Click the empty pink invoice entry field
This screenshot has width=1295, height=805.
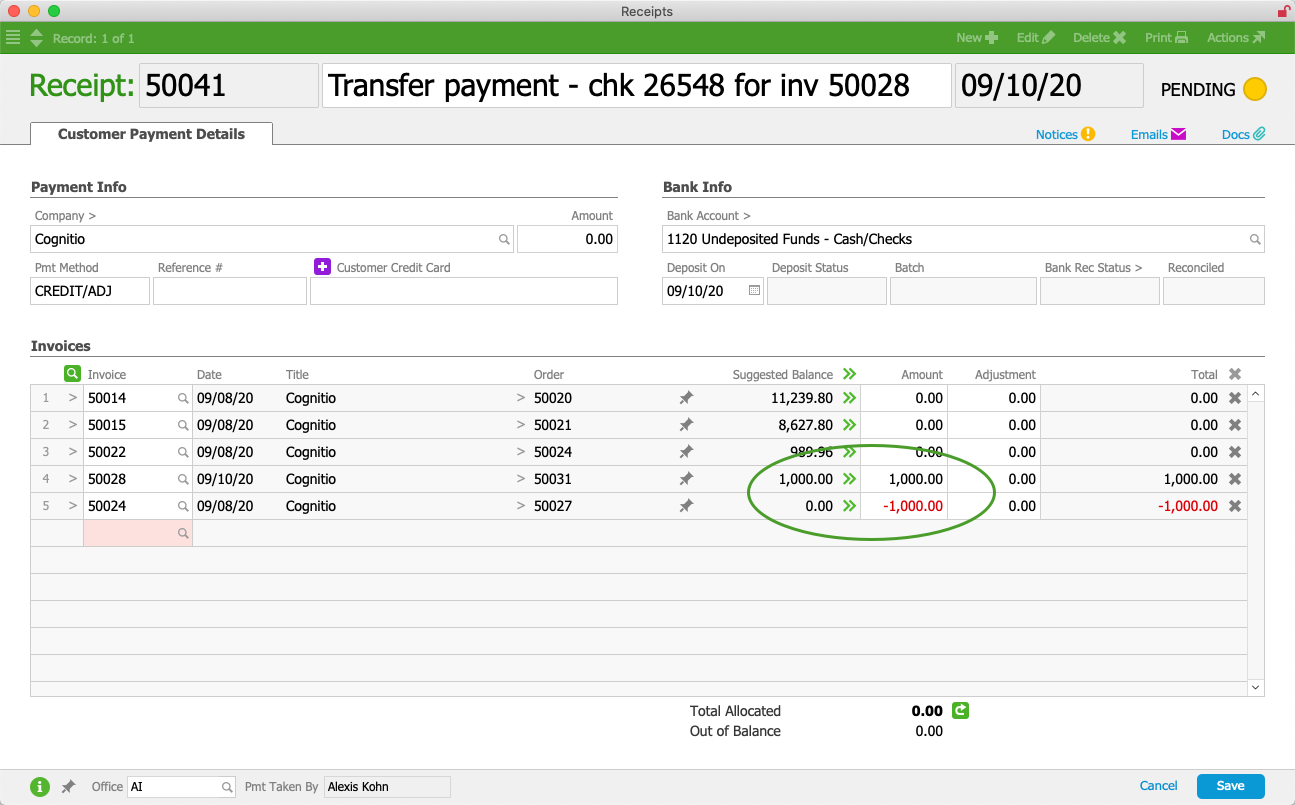137,533
